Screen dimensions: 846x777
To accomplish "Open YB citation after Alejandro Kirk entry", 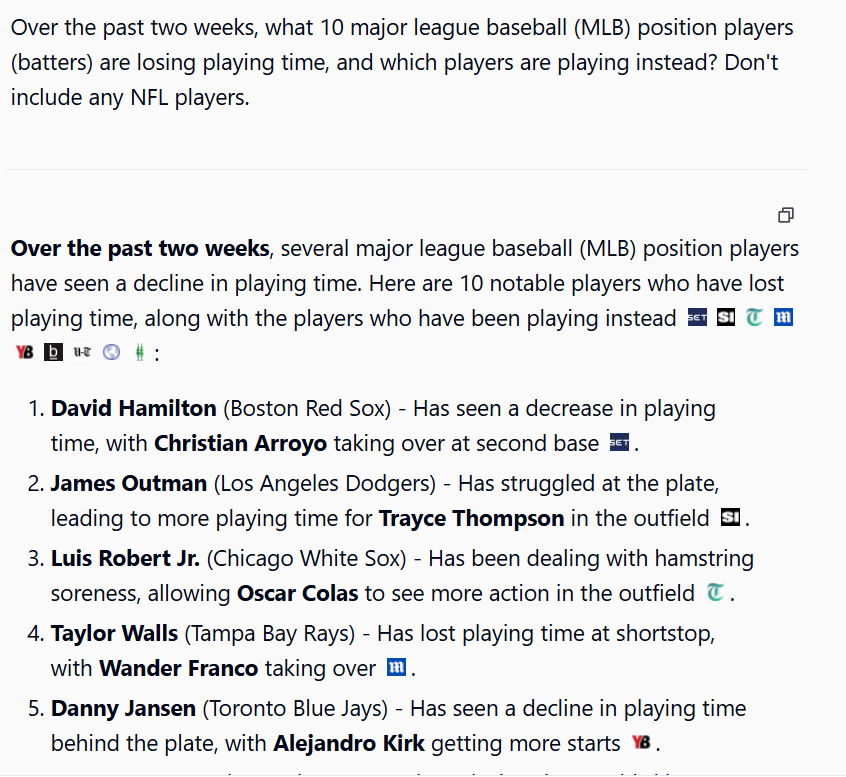I will tap(641, 742).
